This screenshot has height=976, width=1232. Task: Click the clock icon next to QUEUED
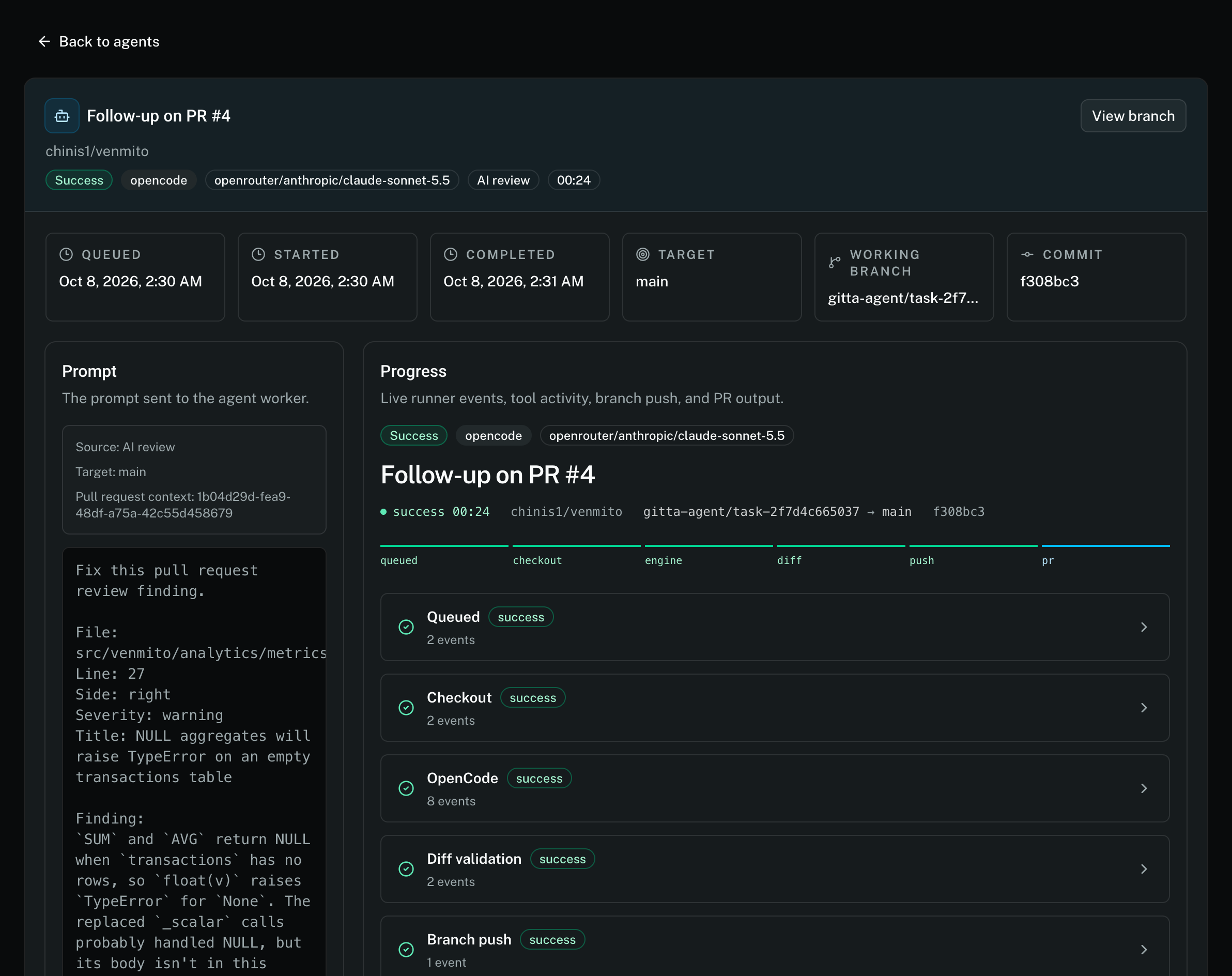[66, 254]
